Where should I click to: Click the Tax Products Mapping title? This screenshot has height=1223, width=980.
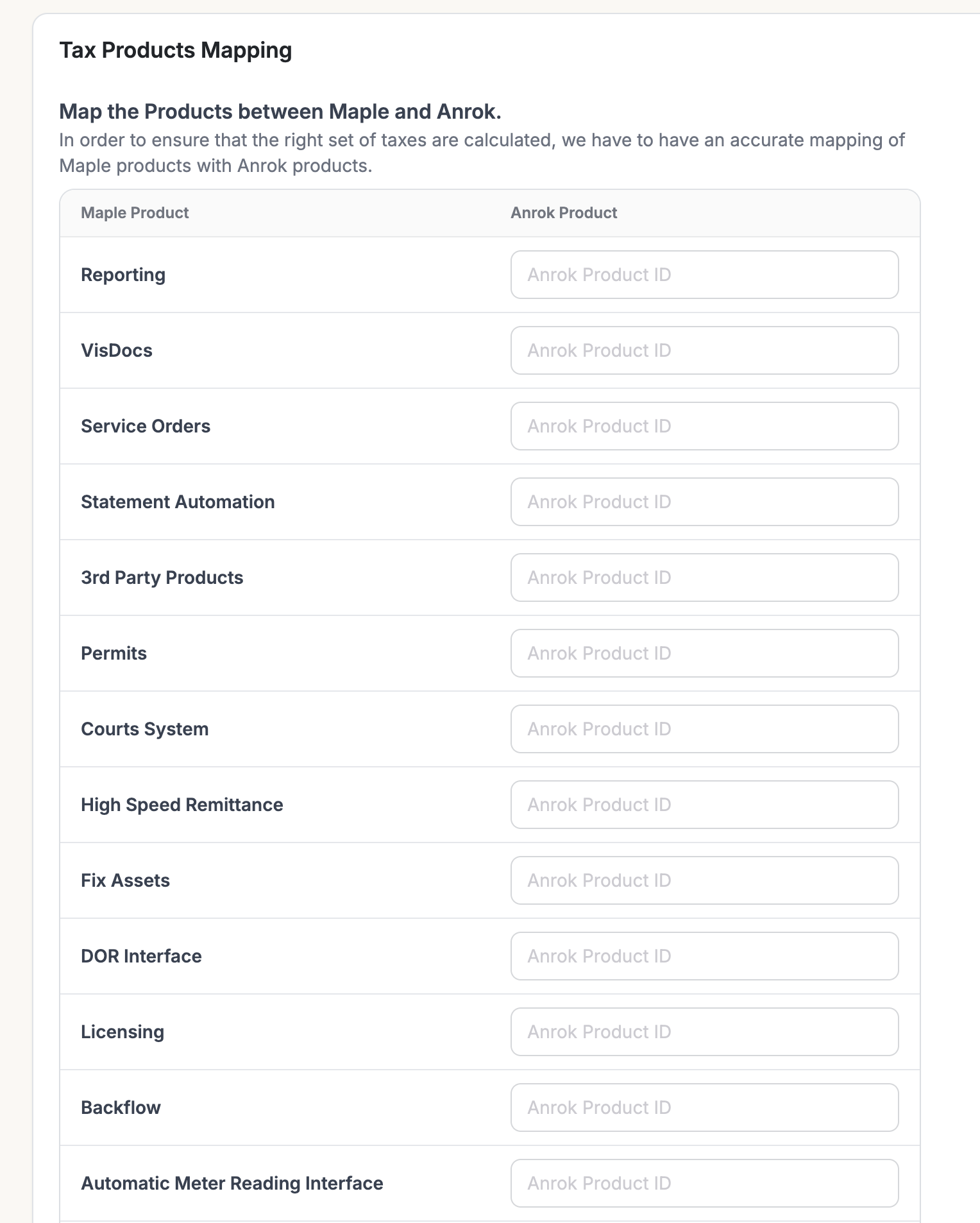[175, 50]
